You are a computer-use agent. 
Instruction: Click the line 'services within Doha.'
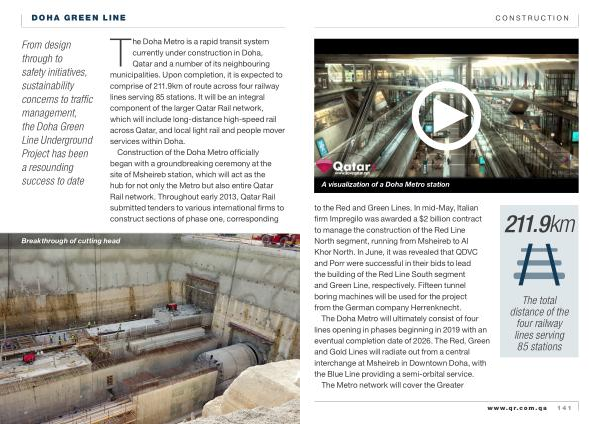147,141
